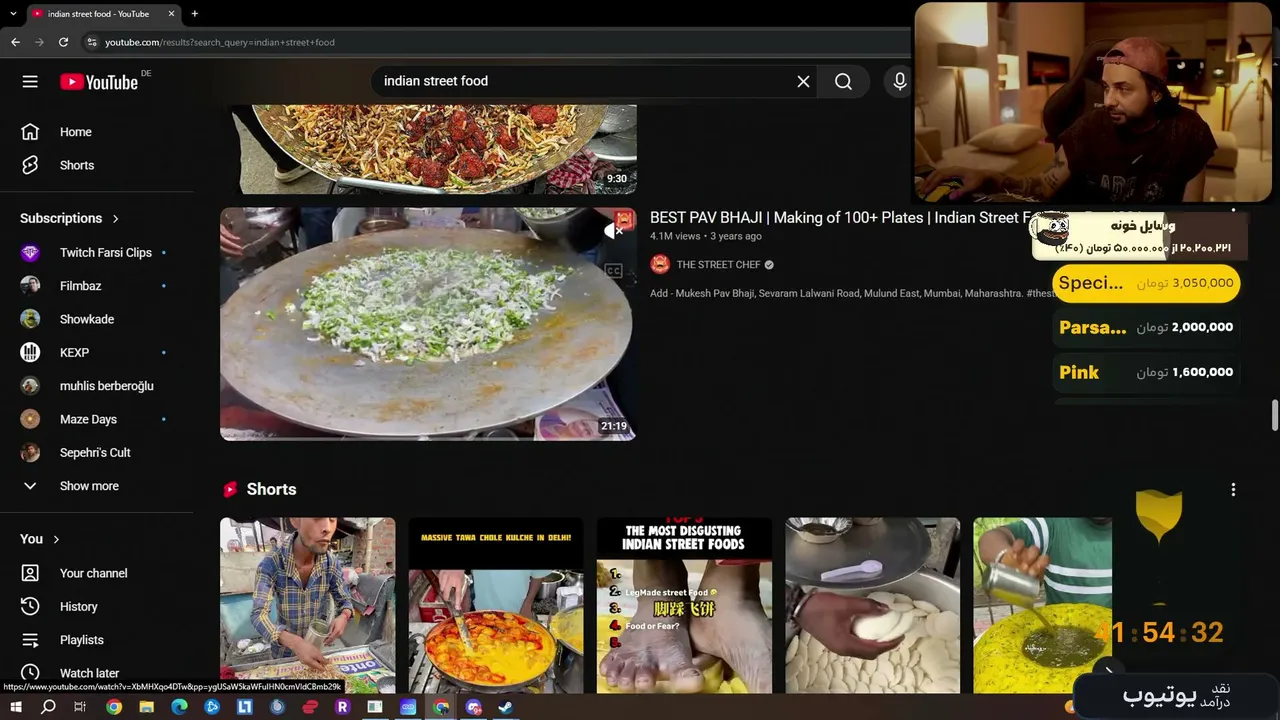The height and width of the screenshot is (720, 1280).
Task: Clear the search box with the X
Action: coord(803,82)
